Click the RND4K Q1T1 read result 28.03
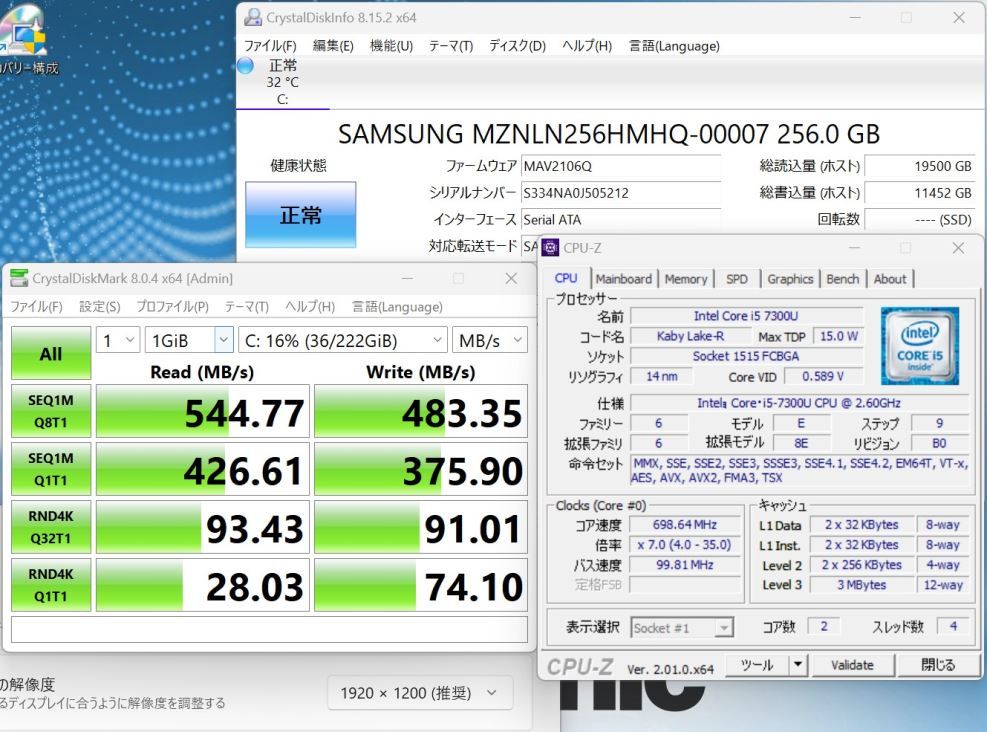987x732 pixels. [203, 585]
